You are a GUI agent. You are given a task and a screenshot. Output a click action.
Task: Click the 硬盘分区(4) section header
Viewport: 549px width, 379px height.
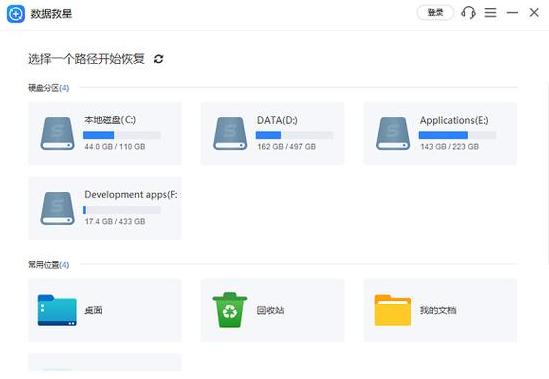[x=49, y=88]
